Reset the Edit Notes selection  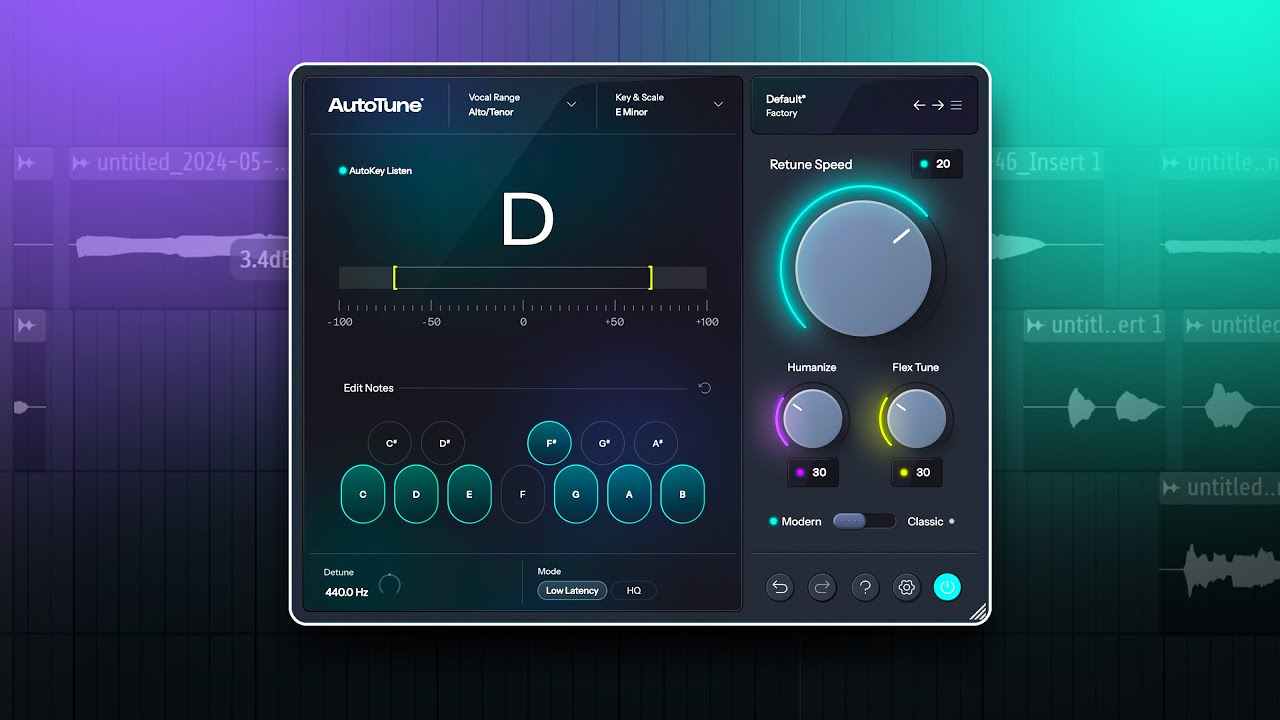pyautogui.click(x=704, y=388)
